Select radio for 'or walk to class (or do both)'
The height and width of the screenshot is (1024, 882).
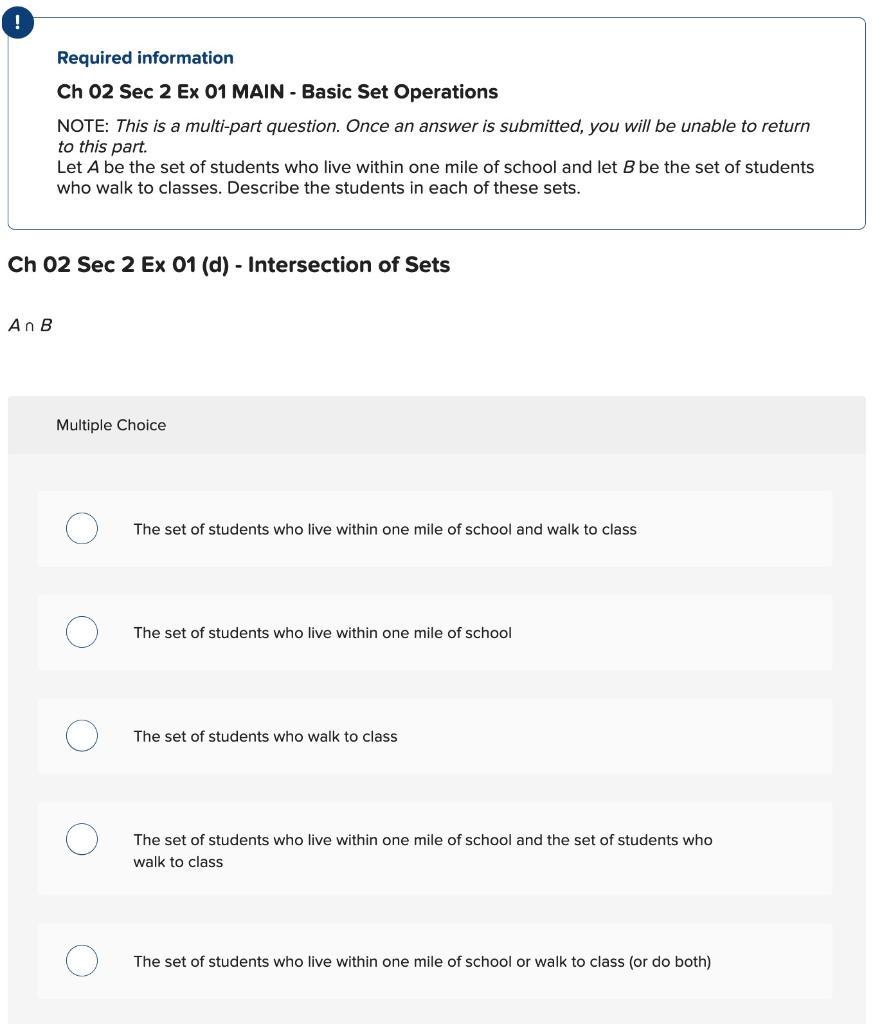click(x=81, y=960)
